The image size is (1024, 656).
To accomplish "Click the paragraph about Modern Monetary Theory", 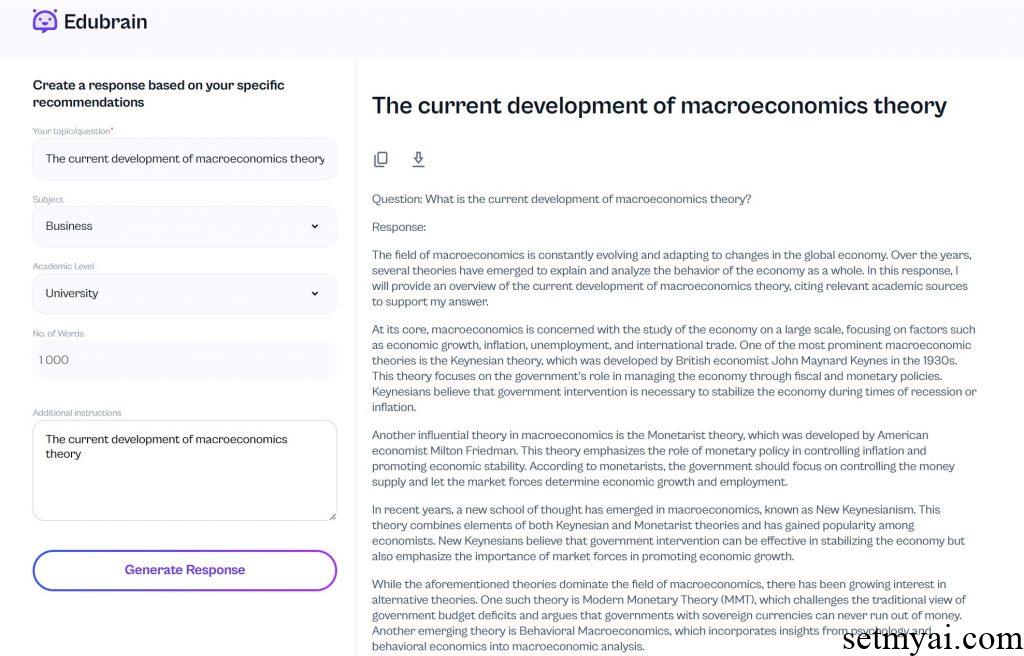I will point(669,615).
